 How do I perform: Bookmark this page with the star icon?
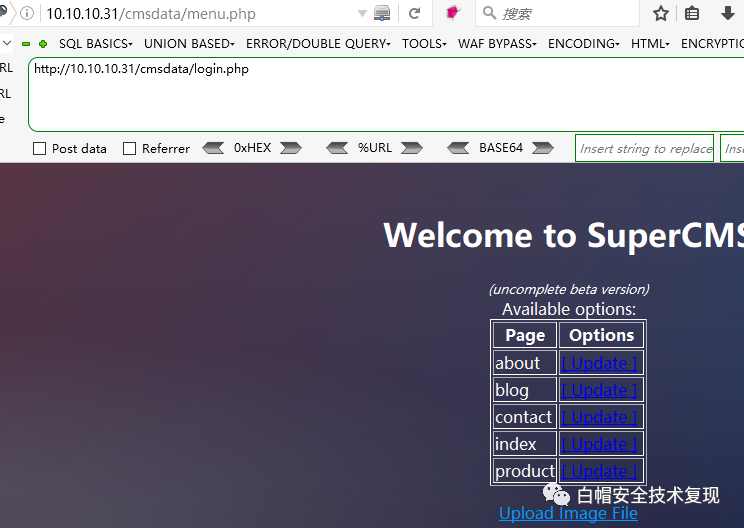point(660,13)
